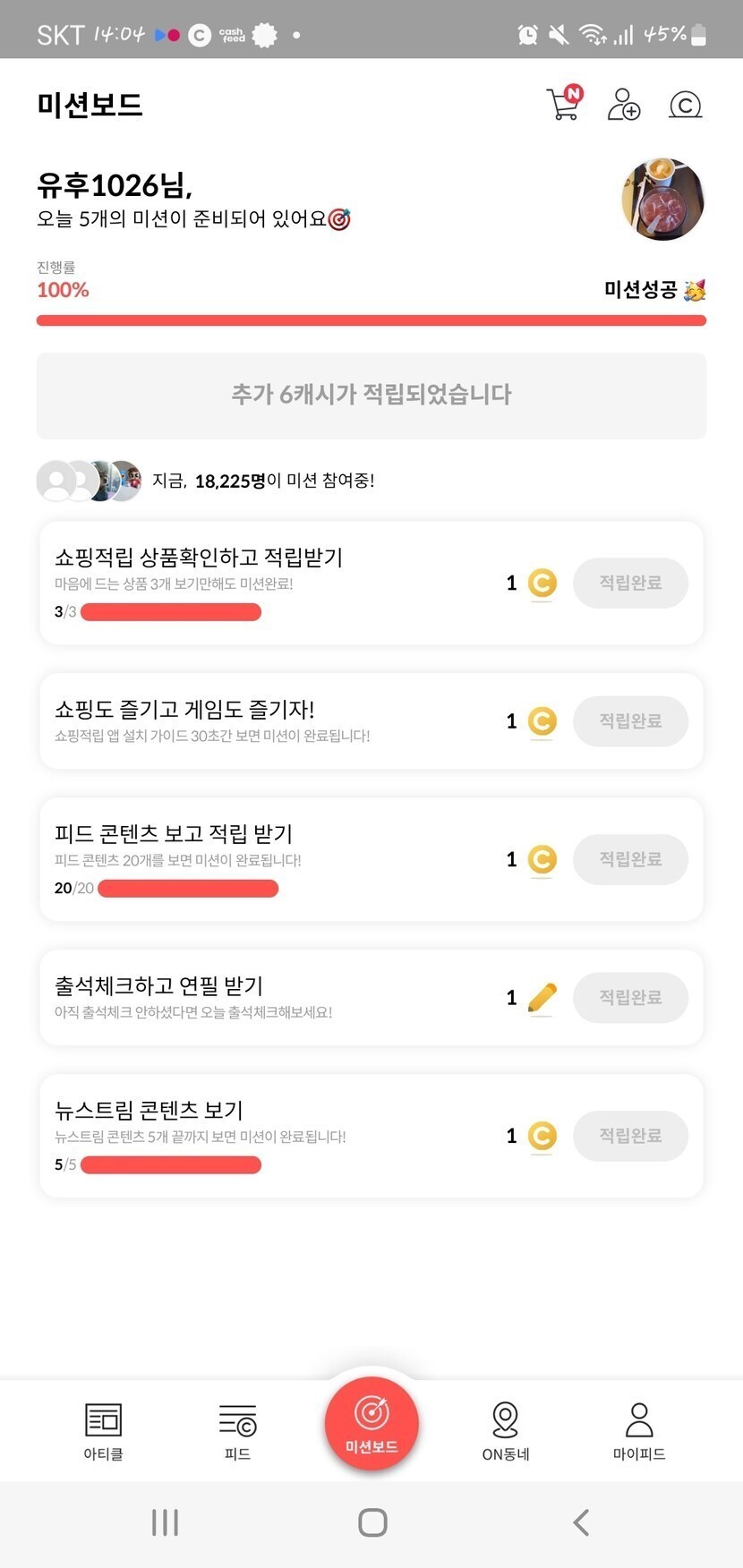Tap the red 미션보드 center button
The width and height of the screenshot is (743, 1568).
371,1423
